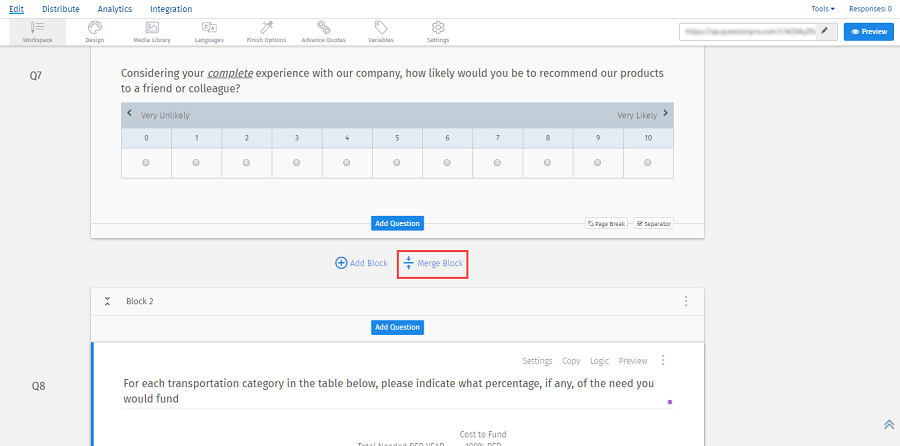Click Merge Block link
The height and width of the screenshot is (446, 900).
pos(433,263)
